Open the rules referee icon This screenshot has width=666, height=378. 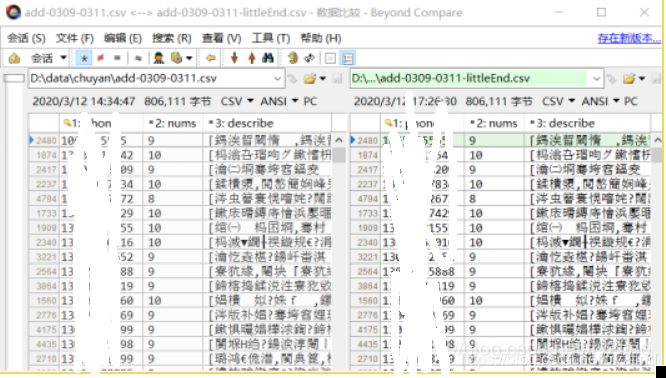pyautogui.click(x=159, y=58)
